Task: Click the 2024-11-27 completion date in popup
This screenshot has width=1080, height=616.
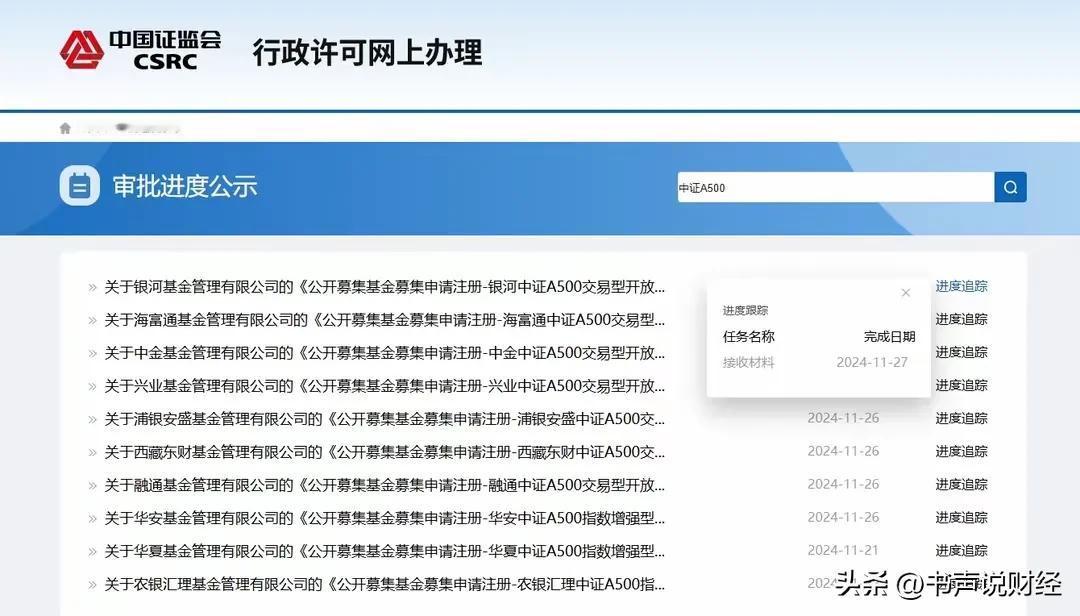Action: coord(872,362)
